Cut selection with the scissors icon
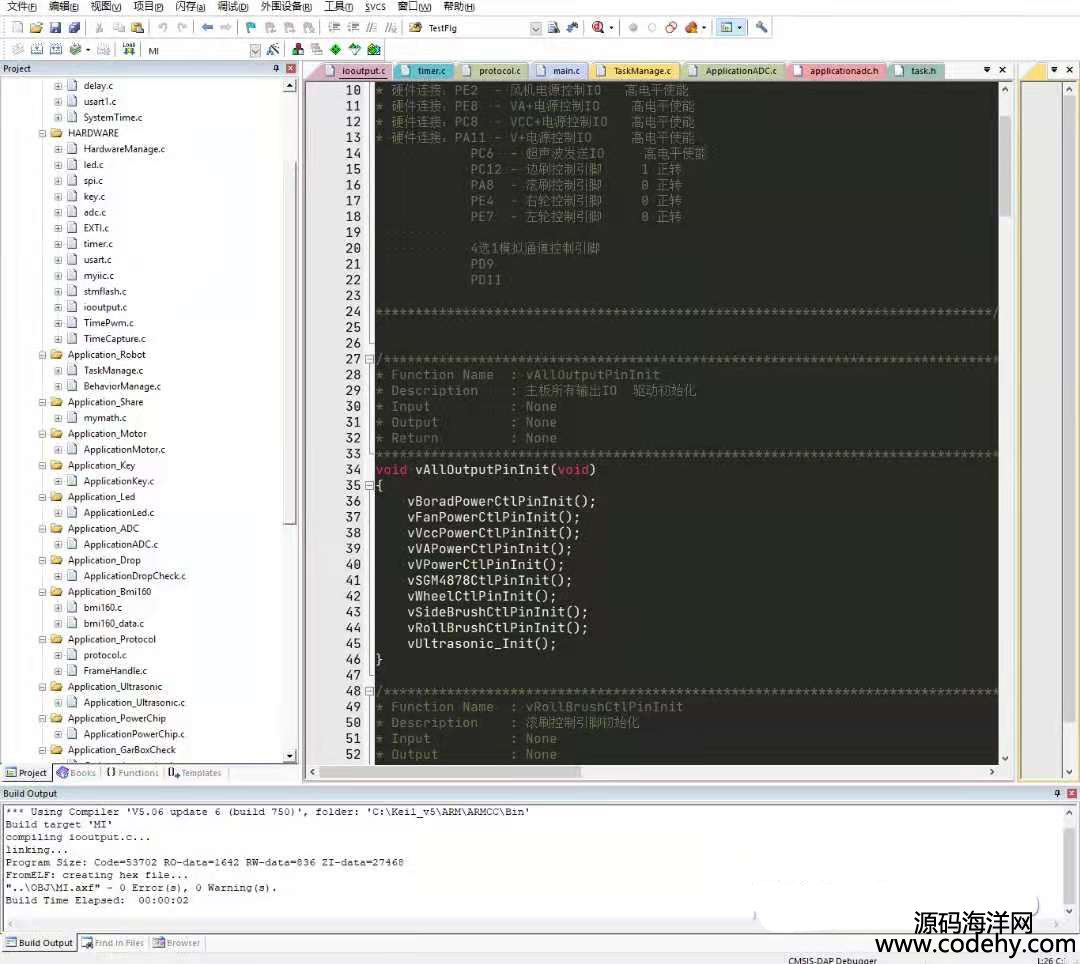Image resolution: width=1080 pixels, height=964 pixels. click(99, 28)
